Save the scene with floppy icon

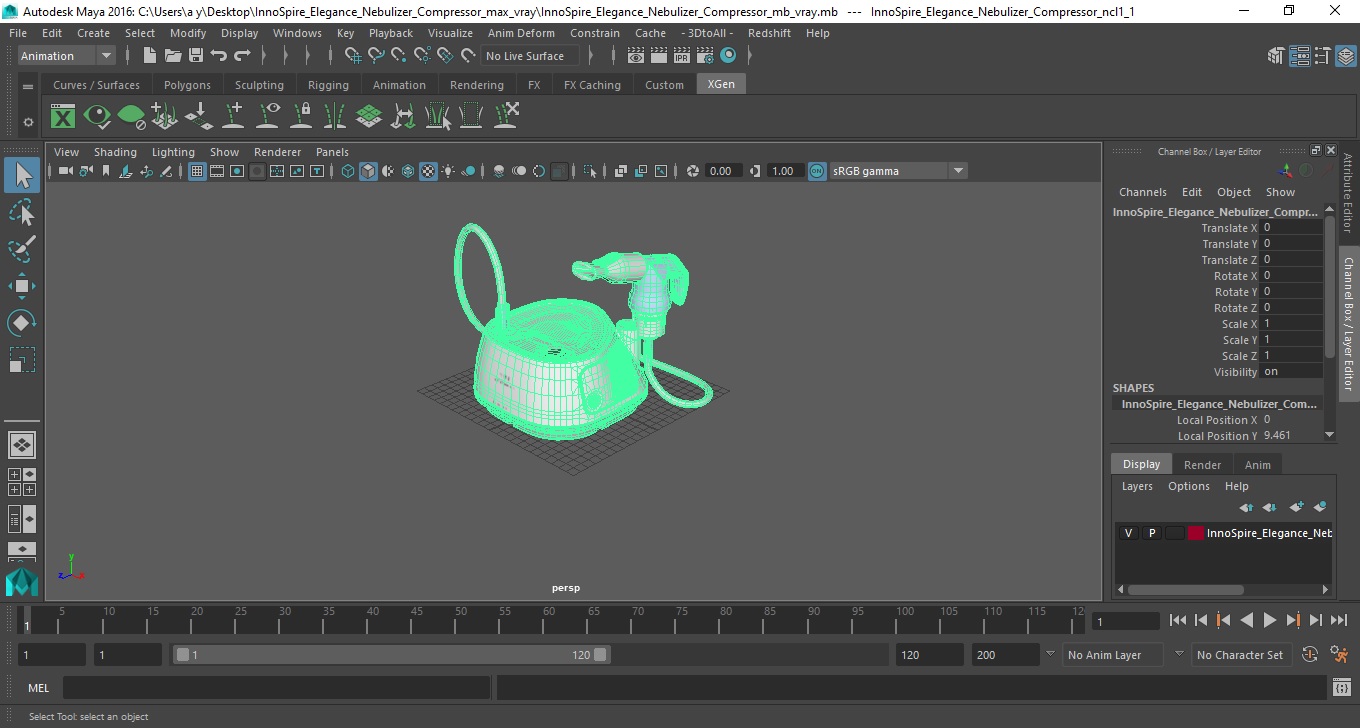(x=196, y=56)
